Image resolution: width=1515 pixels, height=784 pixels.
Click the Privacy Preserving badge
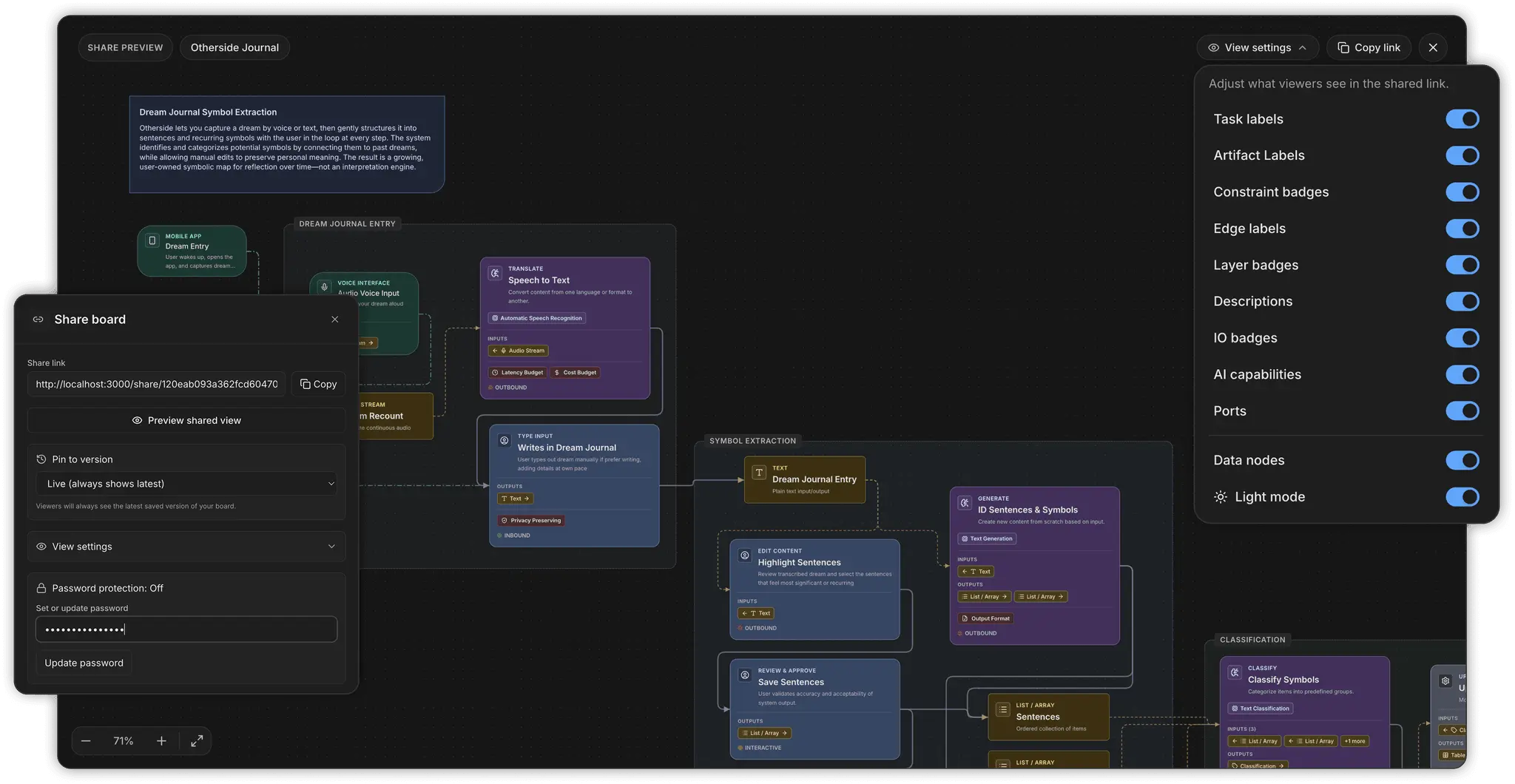click(531, 521)
